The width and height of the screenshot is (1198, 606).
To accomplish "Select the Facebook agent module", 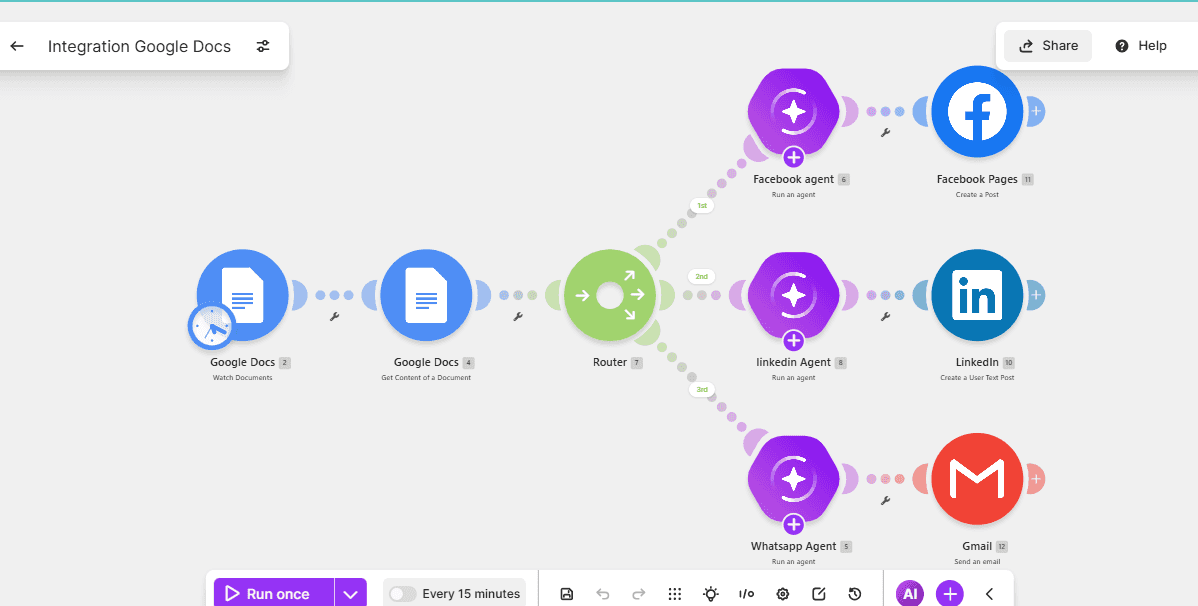I will click(793, 112).
